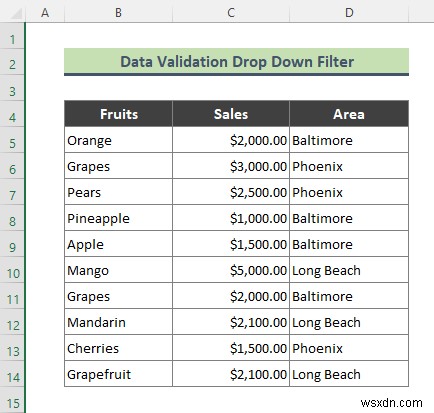Select the Grapes cell in row 11
This screenshot has width=434, height=413.
click(x=118, y=296)
